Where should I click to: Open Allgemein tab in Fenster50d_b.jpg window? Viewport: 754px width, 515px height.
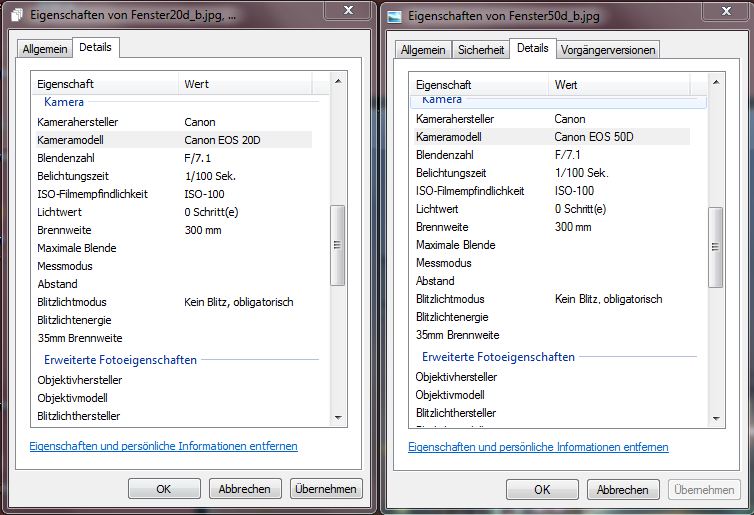pyautogui.click(x=423, y=50)
